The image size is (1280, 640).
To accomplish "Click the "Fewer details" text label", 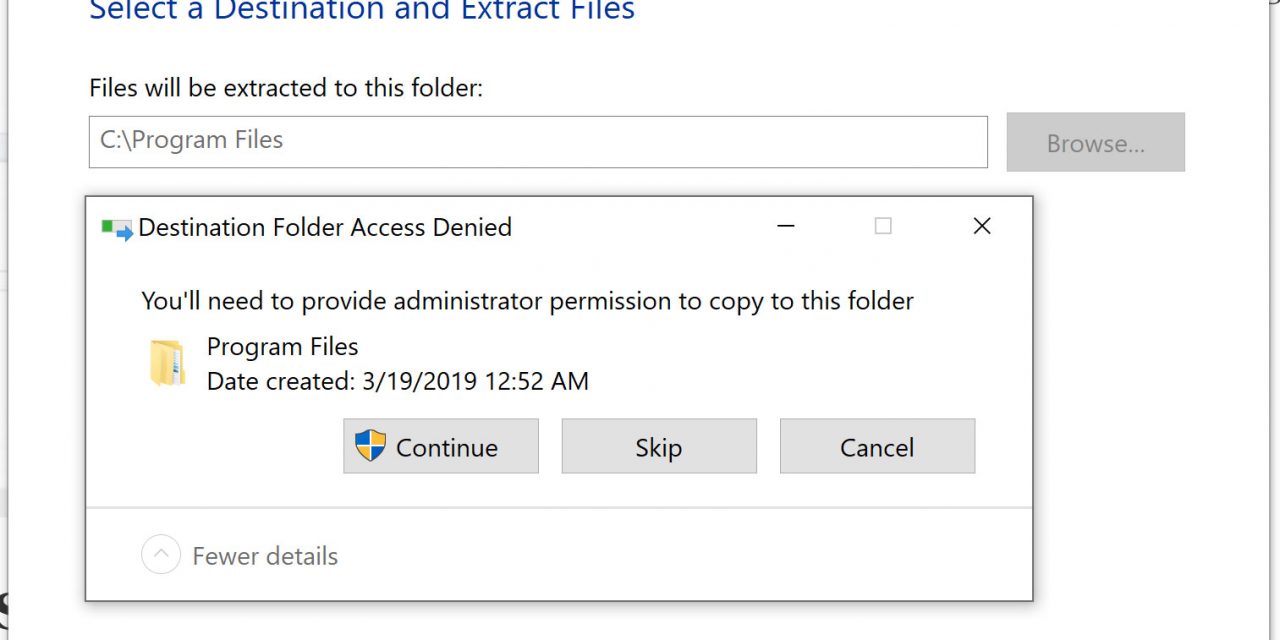I will [x=265, y=556].
